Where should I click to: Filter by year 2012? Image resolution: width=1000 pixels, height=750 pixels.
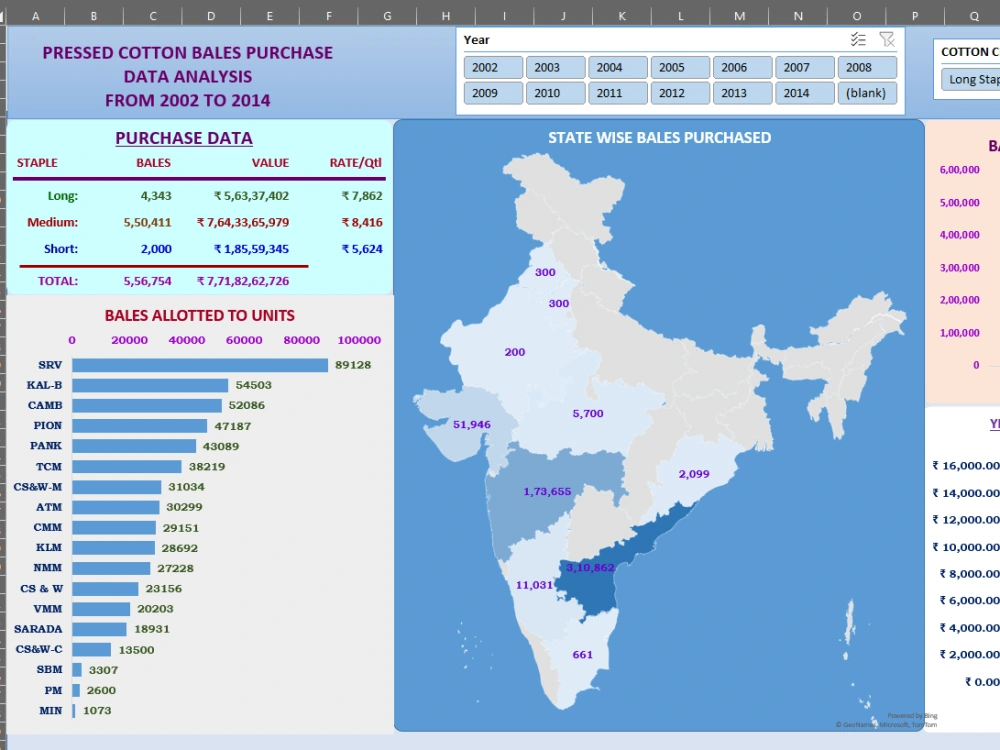680,92
